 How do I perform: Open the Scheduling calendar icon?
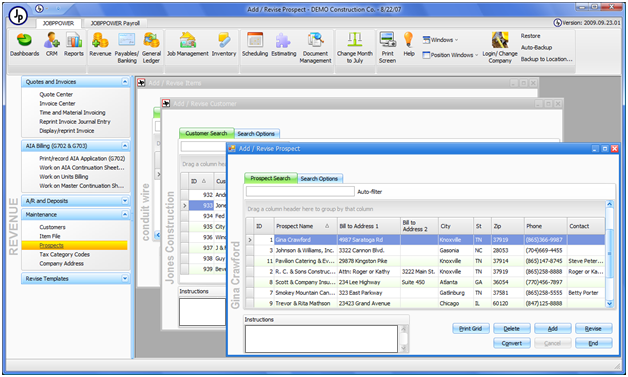(x=255, y=44)
